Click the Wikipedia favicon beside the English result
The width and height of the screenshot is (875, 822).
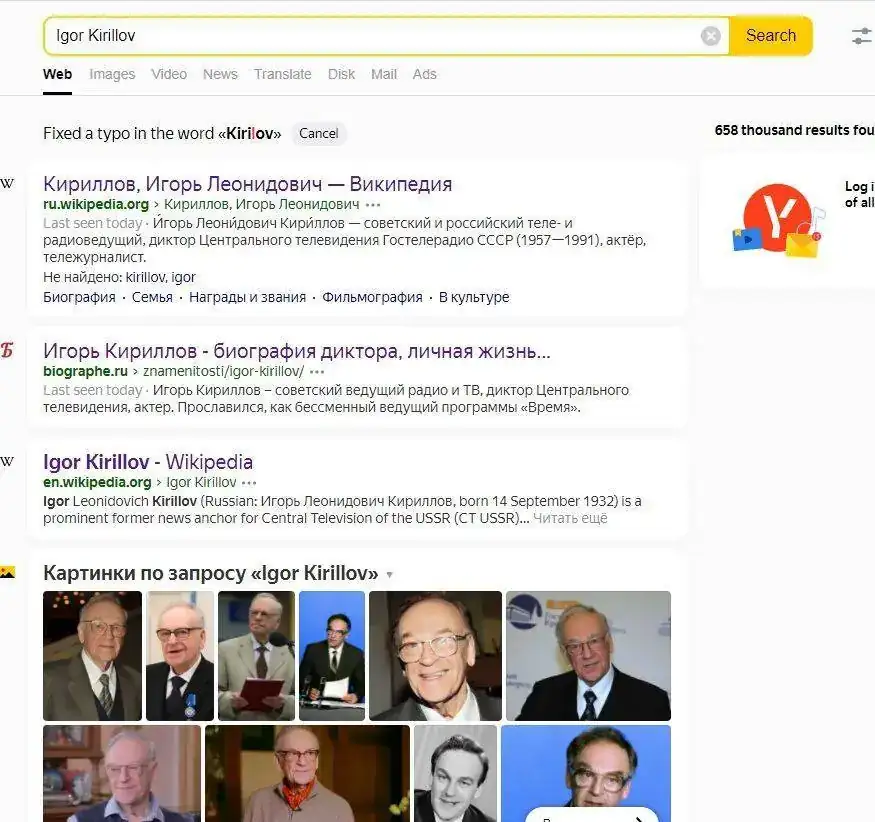coord(7,462)
